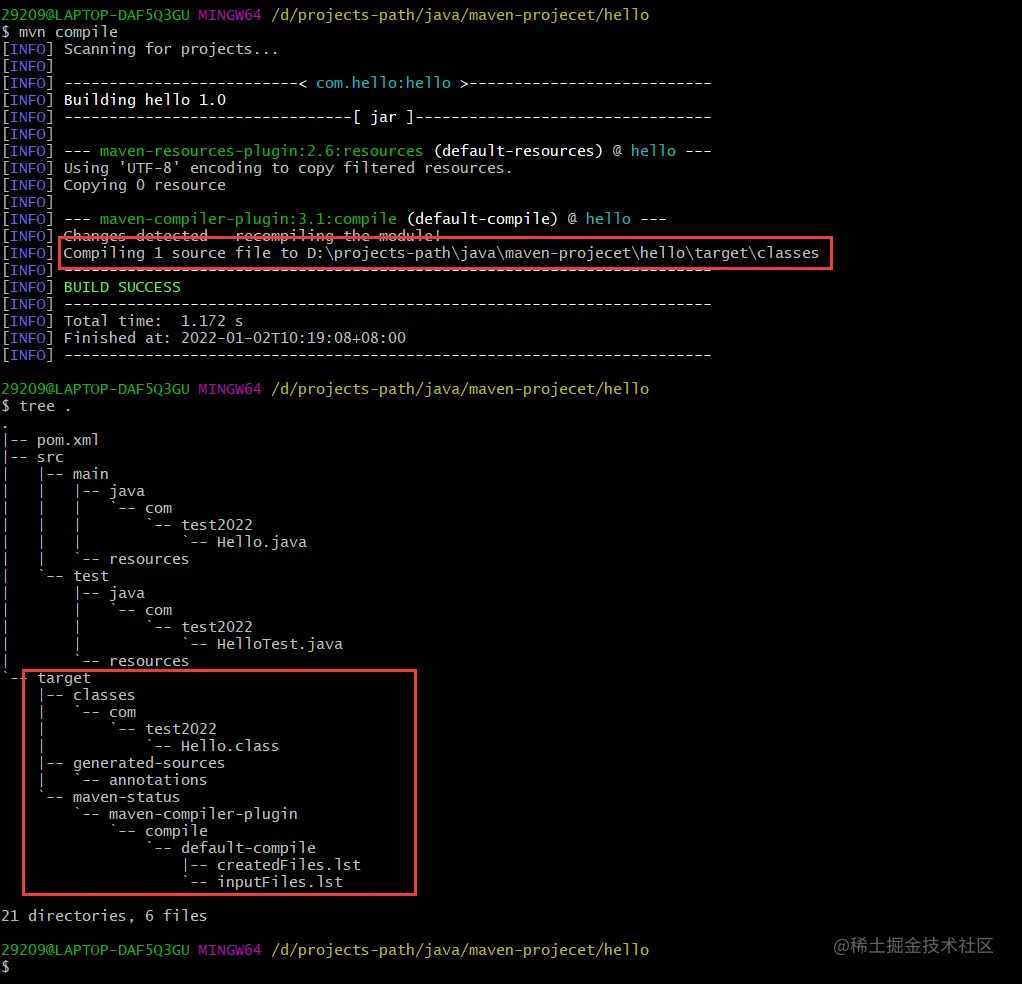Click the 'default-compile' directory entry
This screenshot has width=1022, height=984.
pos(248,848)
